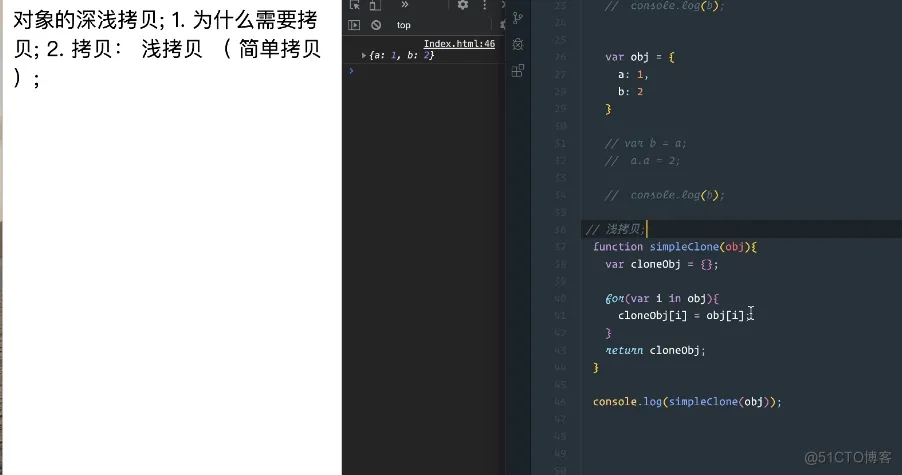The width and height of the screenshot is (902, 475).
Task: Focus the console input prompt
Action: tap(426, 71)
